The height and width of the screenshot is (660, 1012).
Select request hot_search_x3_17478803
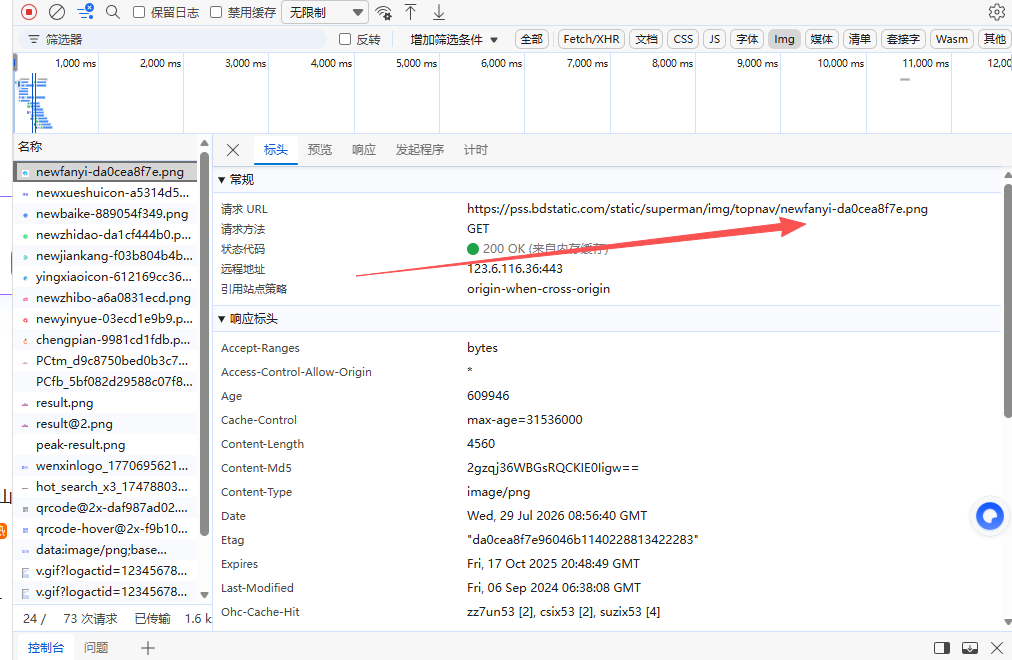pyautogui.click(x=105, y=486)
